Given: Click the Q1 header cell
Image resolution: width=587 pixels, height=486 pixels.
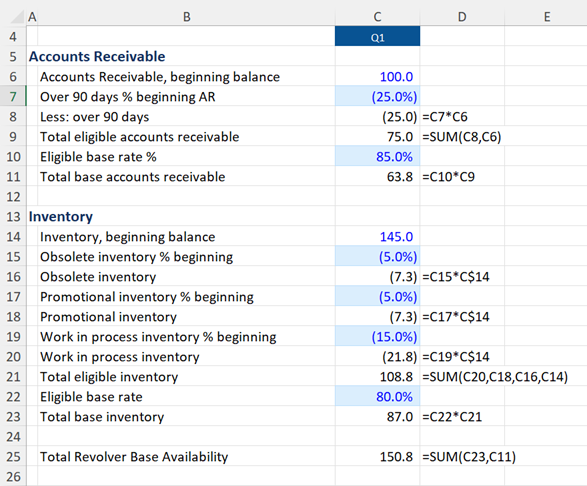Looking at the screenshot, I should click(377, 36).
